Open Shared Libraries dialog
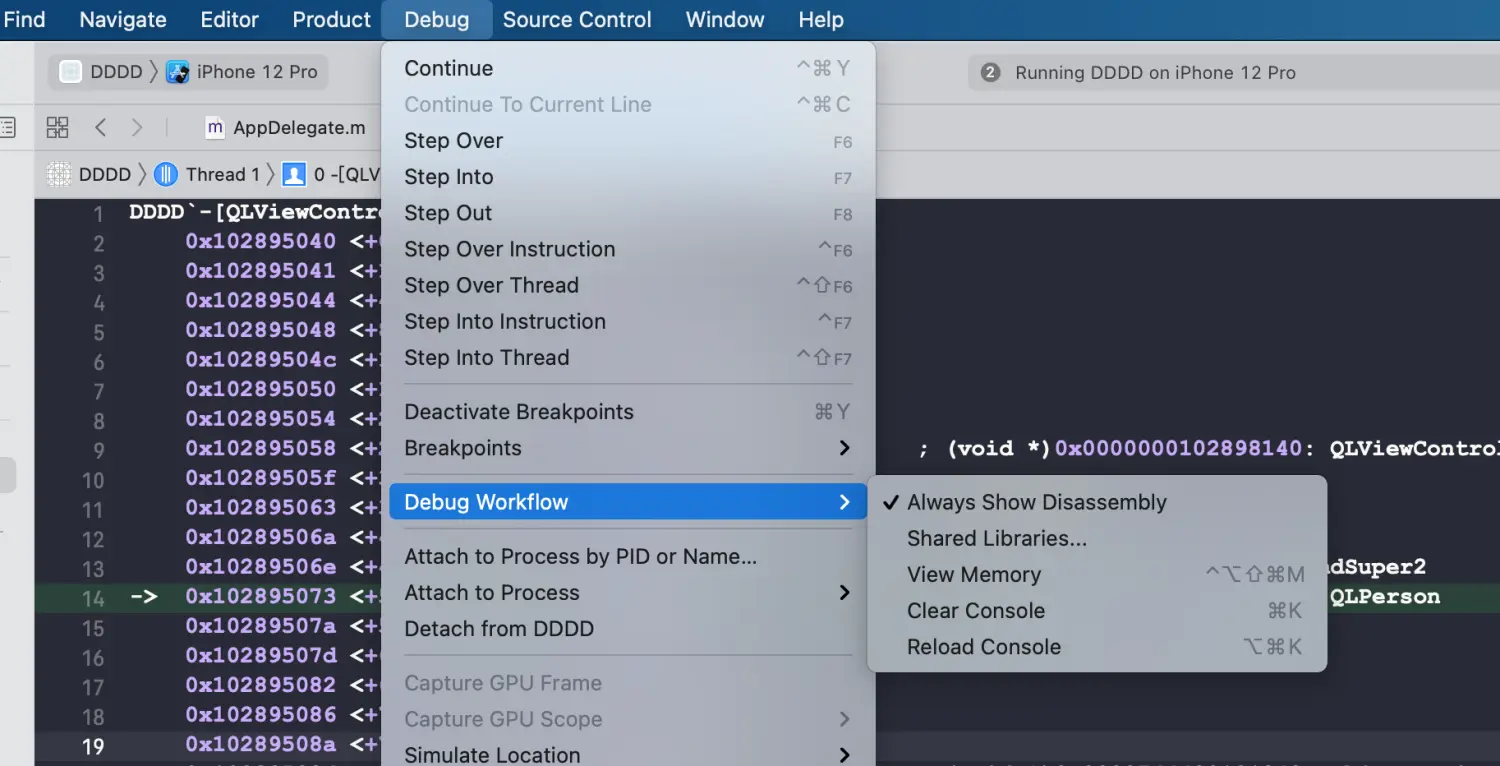1500x766 pixels. point(996,539)
